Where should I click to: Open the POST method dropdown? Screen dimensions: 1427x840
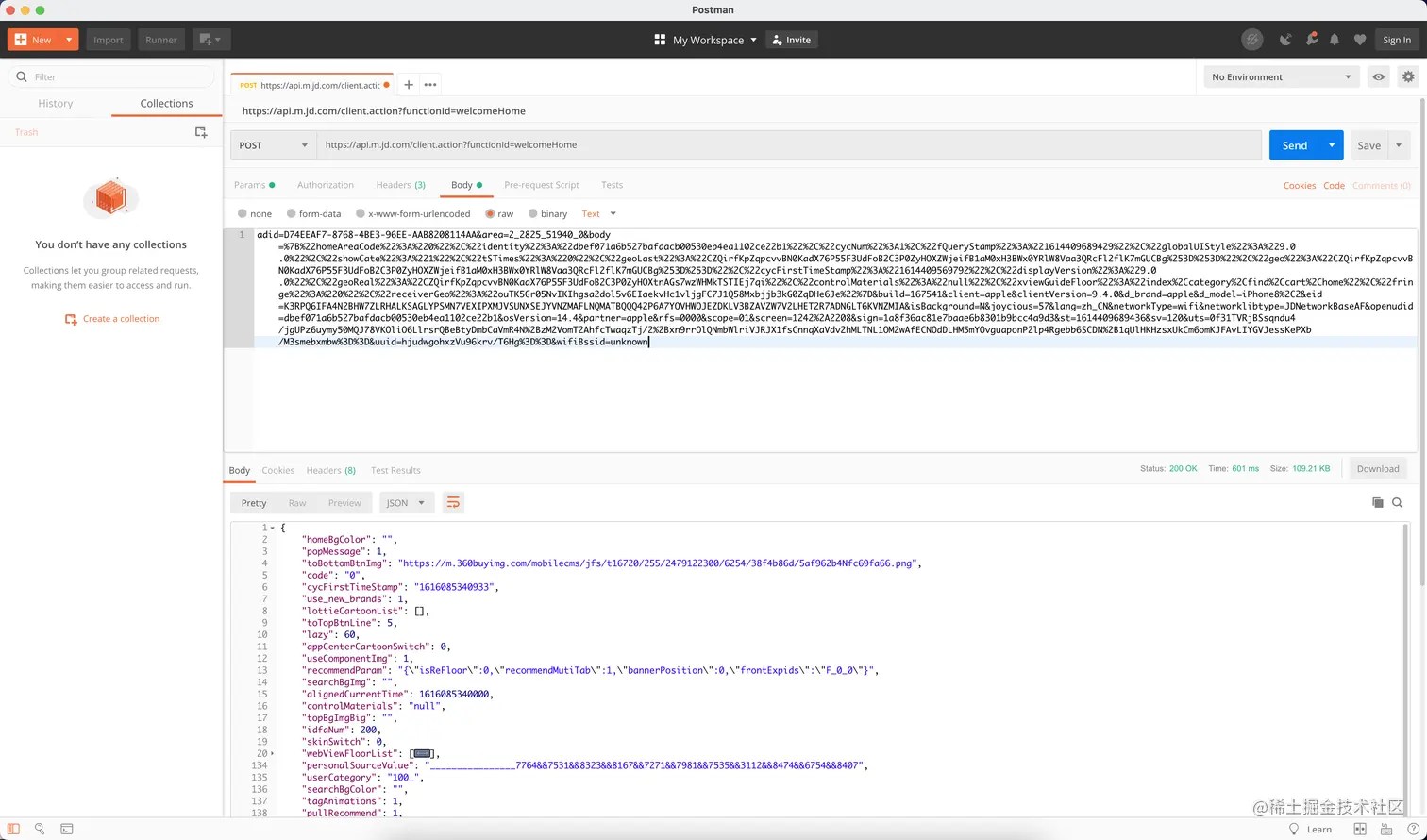click(x=273, y=144)
